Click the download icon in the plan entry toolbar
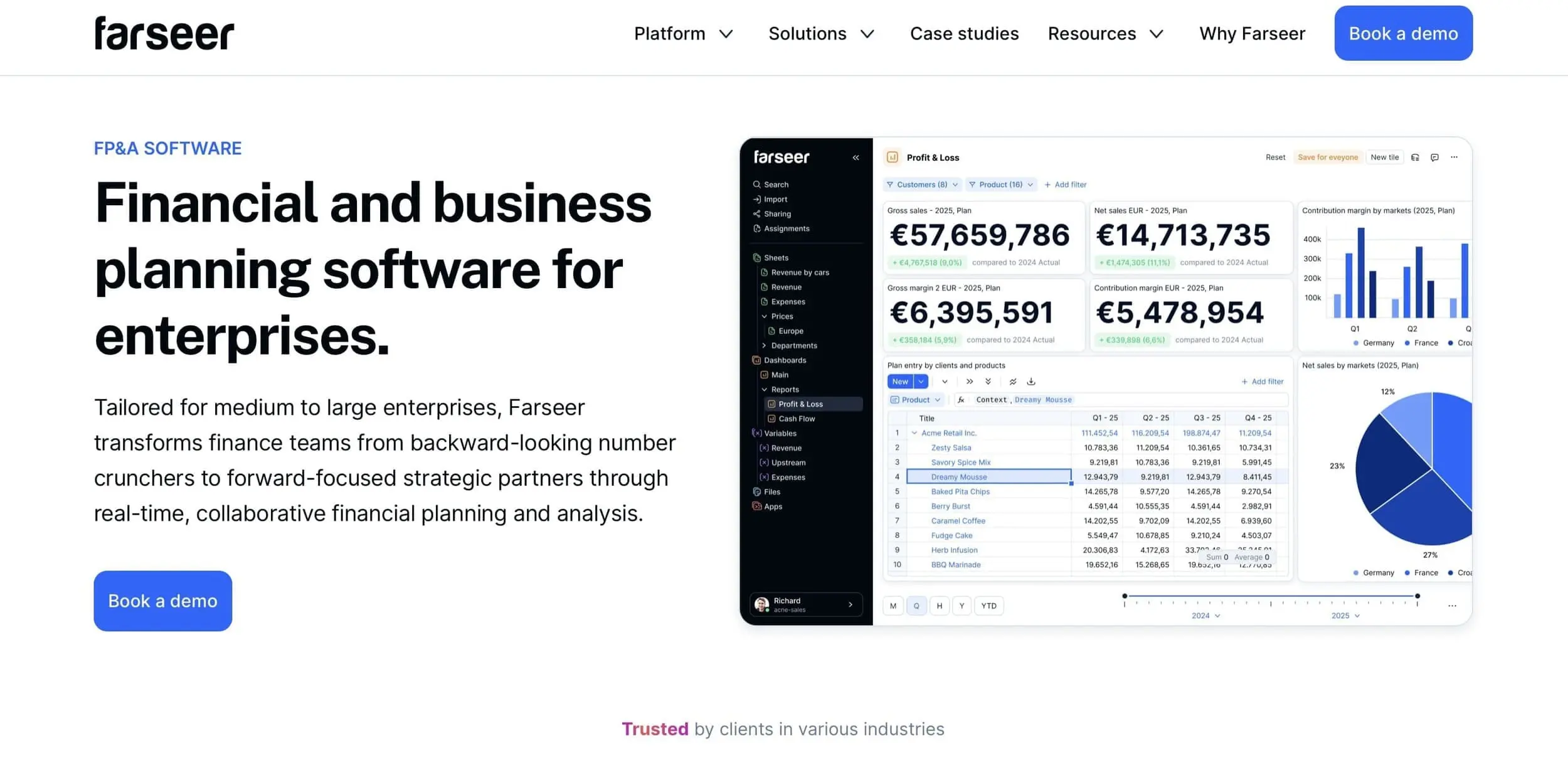 pos(1032,381)
